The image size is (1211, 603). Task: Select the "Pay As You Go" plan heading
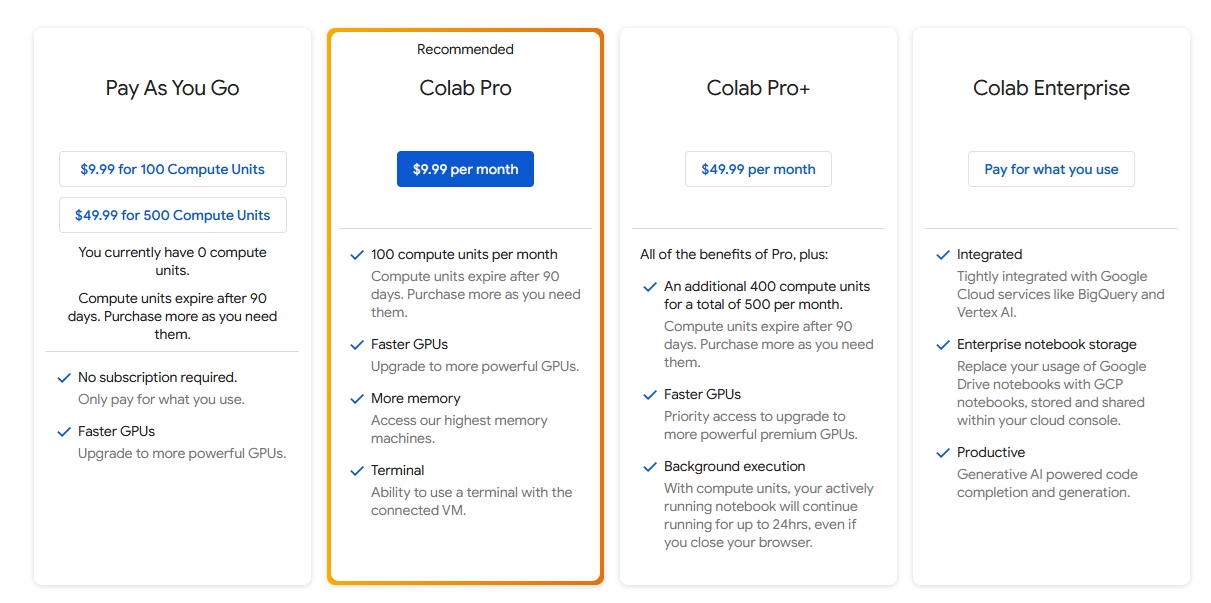point(172,88)
